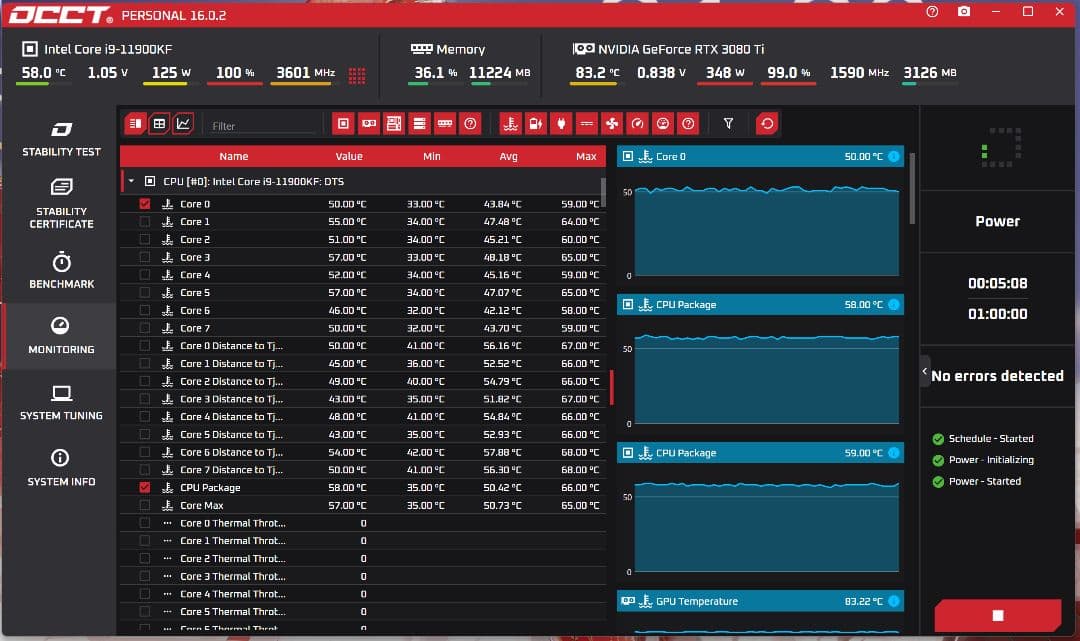
Task: Click the red CPU core grid icon
Action: tap(357, 75)
